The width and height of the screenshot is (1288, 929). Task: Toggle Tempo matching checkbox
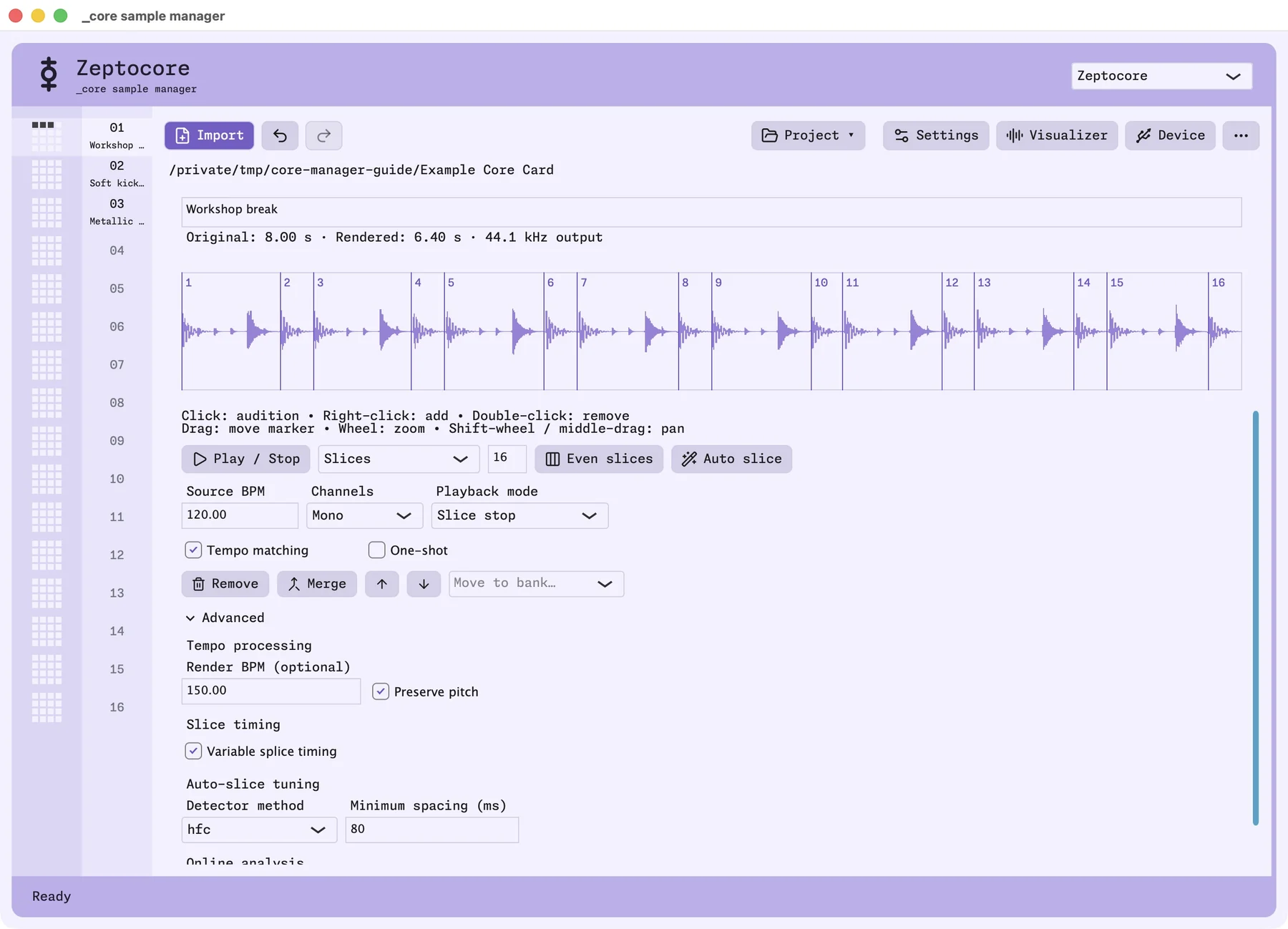point(193,550)
